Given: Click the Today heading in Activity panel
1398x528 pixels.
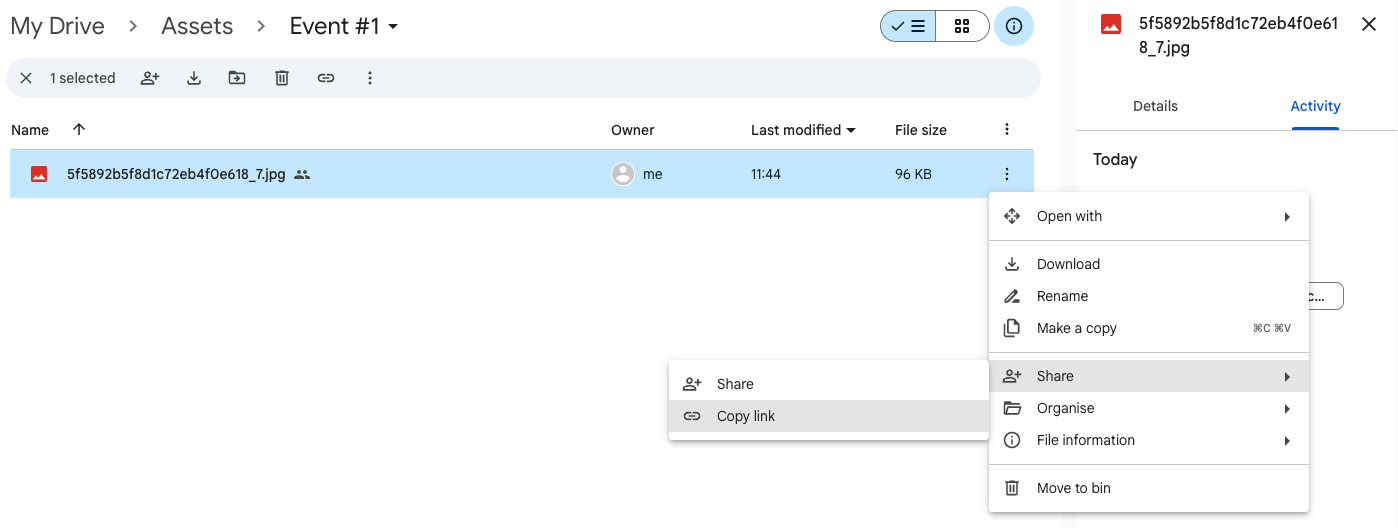Looking at the screenshot, I should 1115,159.
